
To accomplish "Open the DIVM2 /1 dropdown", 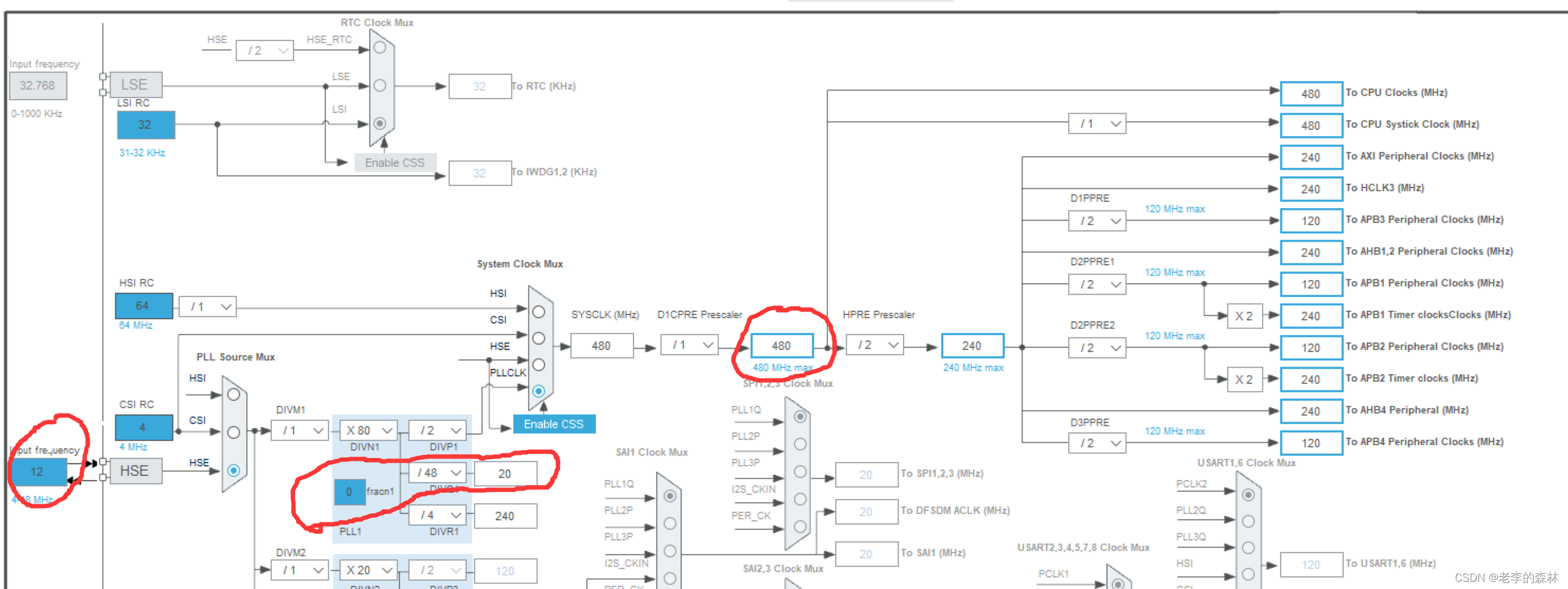I will 300,570.
